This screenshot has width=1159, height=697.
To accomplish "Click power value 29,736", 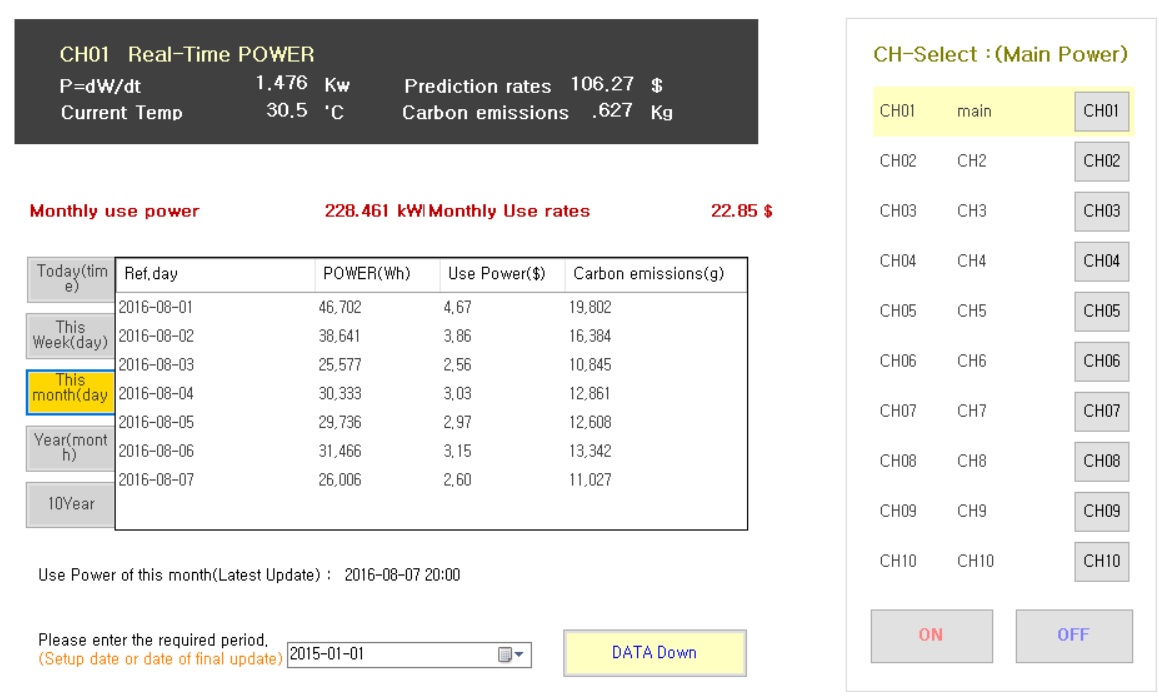I will tap(340, 422).
